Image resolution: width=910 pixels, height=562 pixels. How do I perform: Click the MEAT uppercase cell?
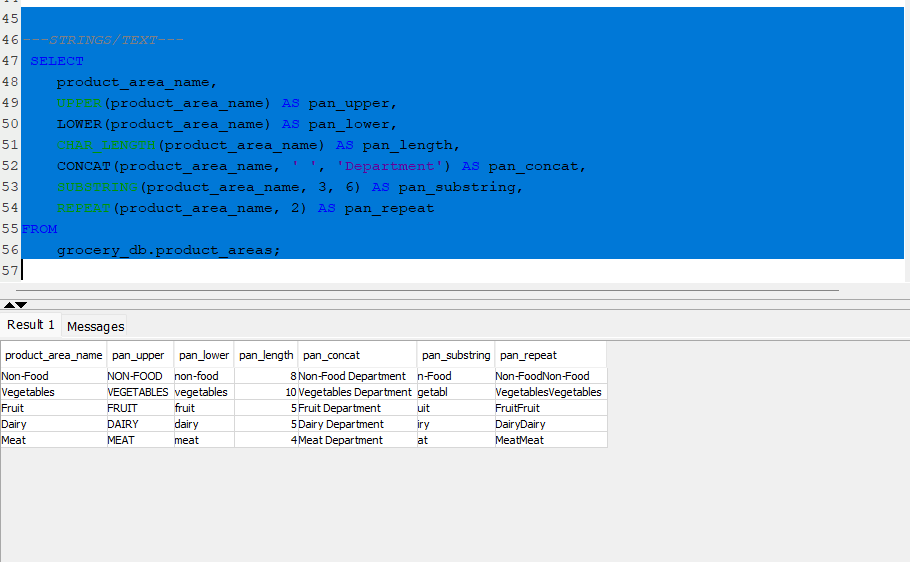(140, 440)
